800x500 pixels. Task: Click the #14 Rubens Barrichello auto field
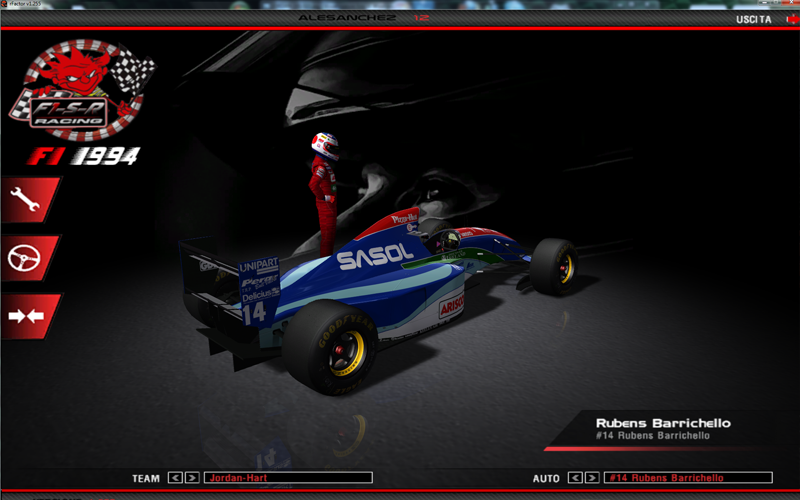point(688,478)
